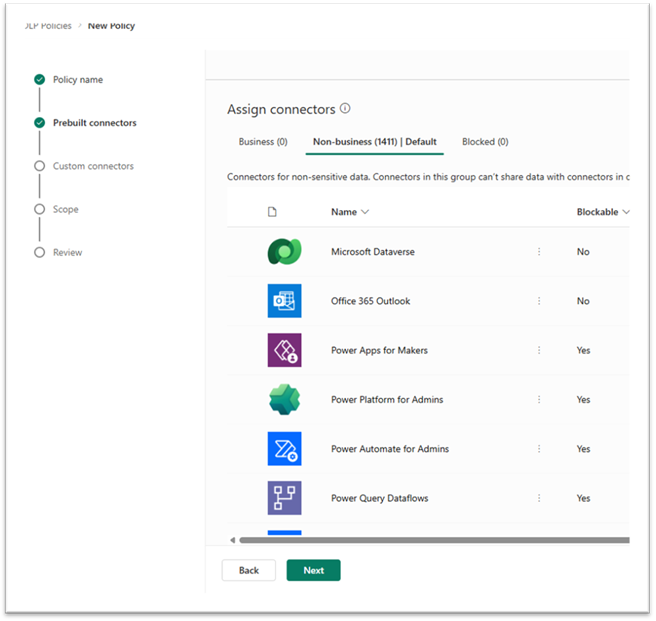The width and height of the screenshot is (656, 621).
Task: Open more options for Power Apps for Makers
Action: (x=539, y=350)
